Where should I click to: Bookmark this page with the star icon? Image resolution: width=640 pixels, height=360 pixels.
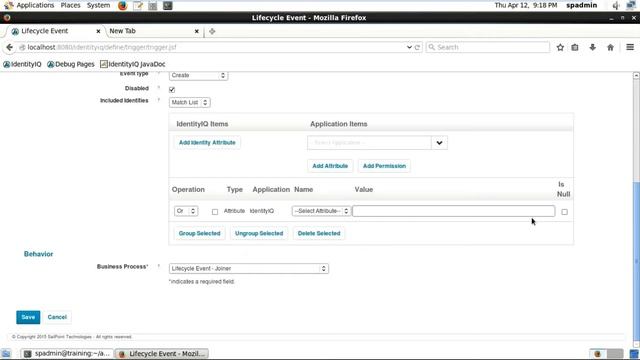560,47
